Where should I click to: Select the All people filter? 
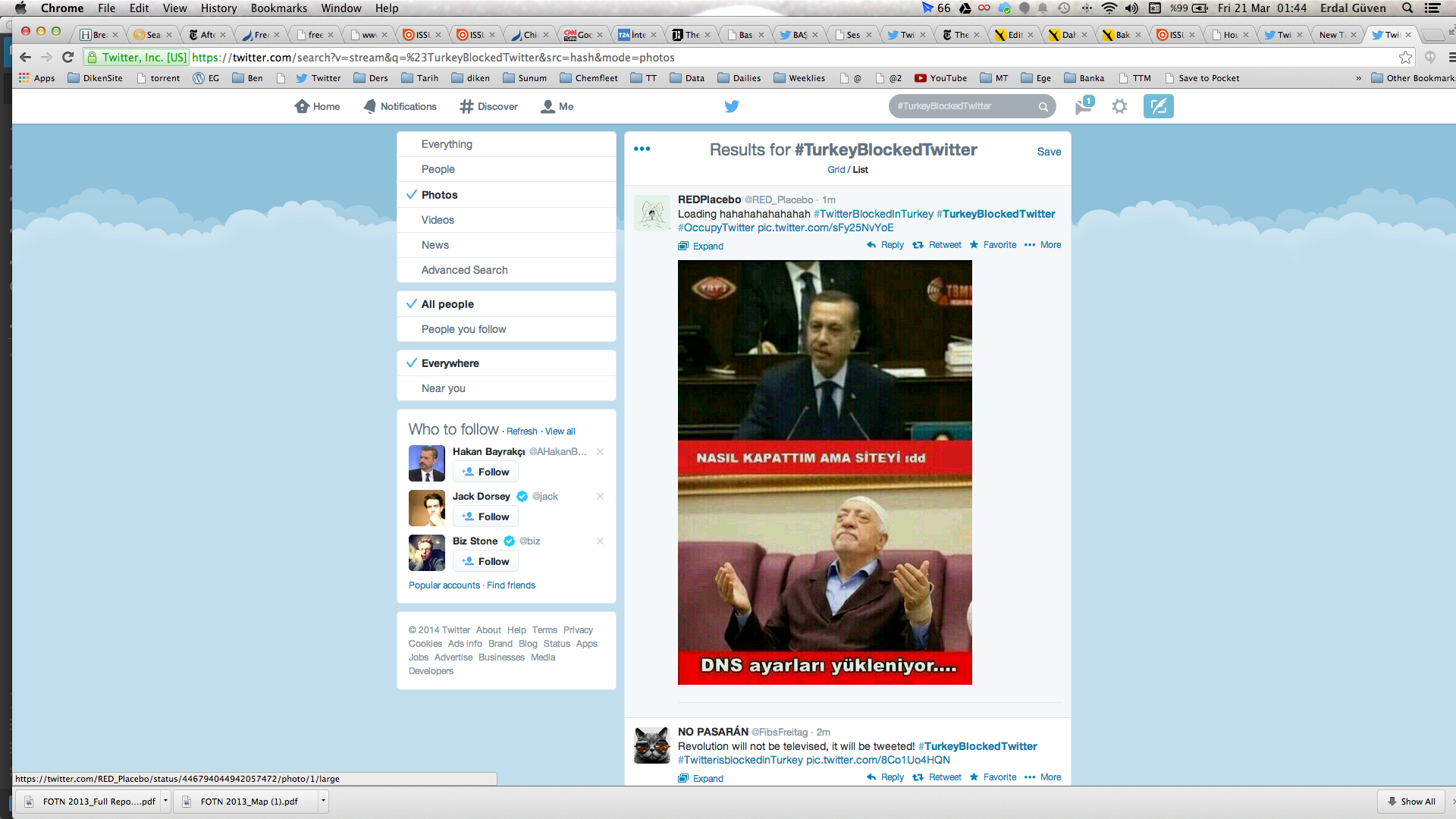coord(507,304)
